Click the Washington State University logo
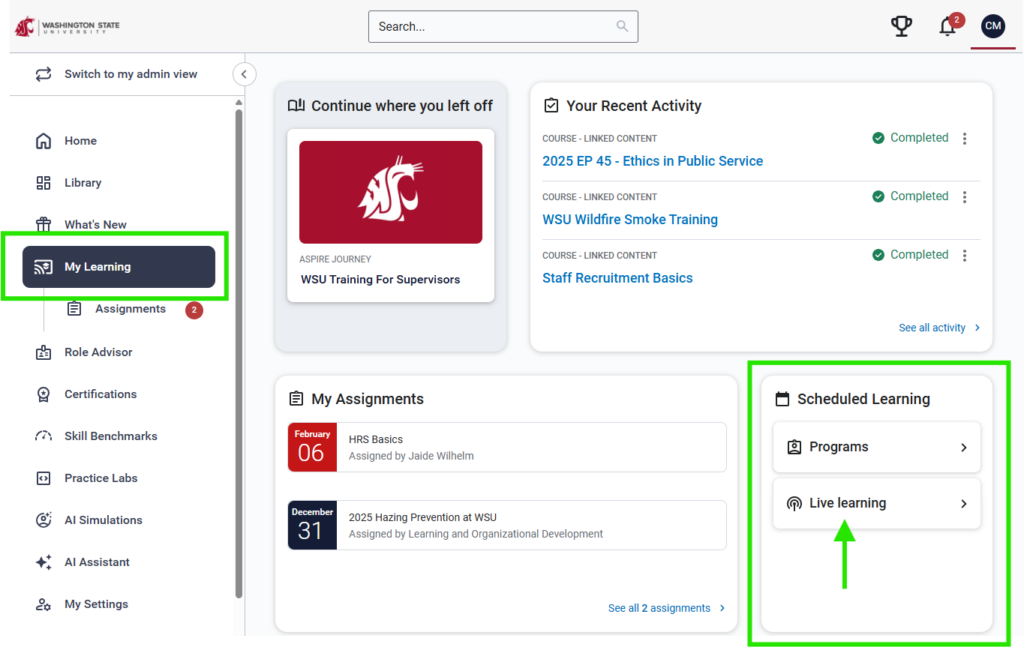The height and width of the screenshot is (647, 1024). [x=67, y=26]
